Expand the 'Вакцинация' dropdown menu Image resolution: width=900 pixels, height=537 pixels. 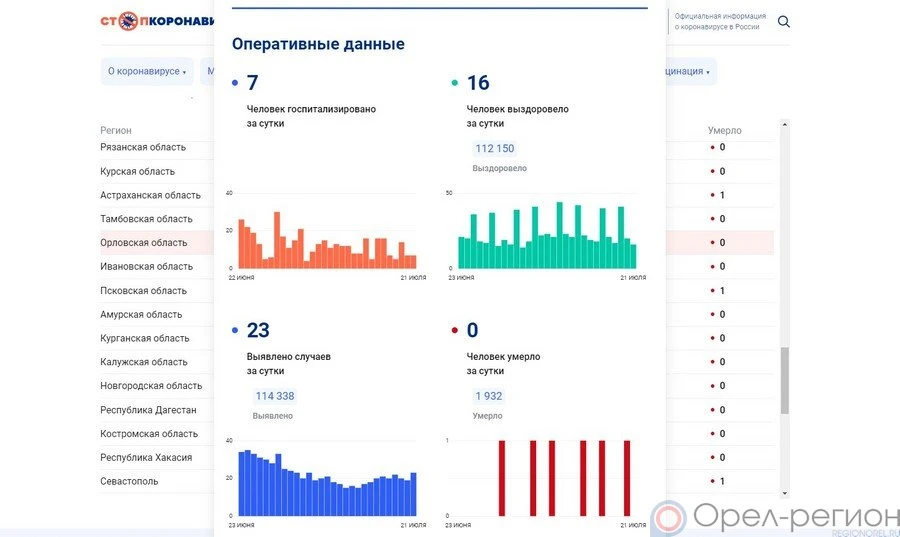coord(682,72)
